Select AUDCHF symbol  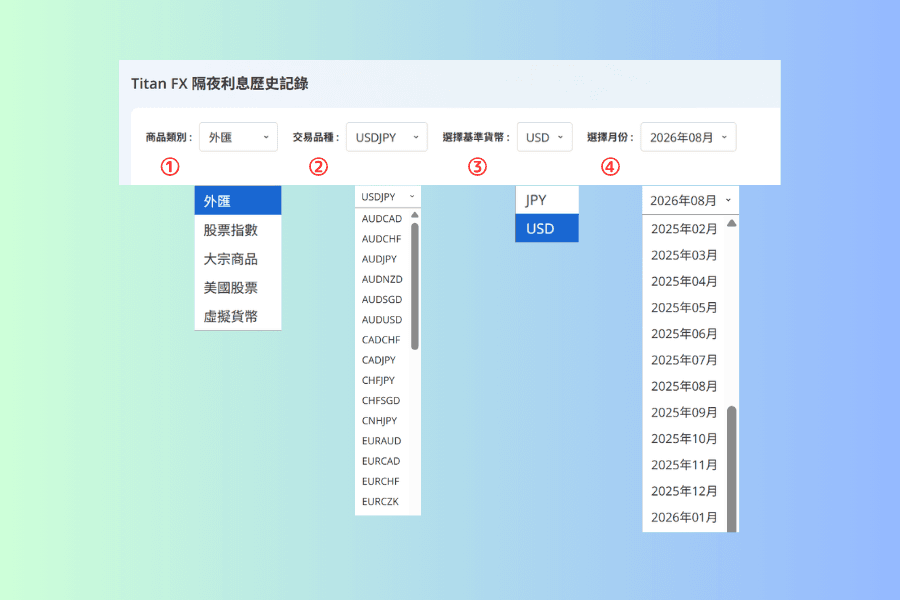coord(382,239)
